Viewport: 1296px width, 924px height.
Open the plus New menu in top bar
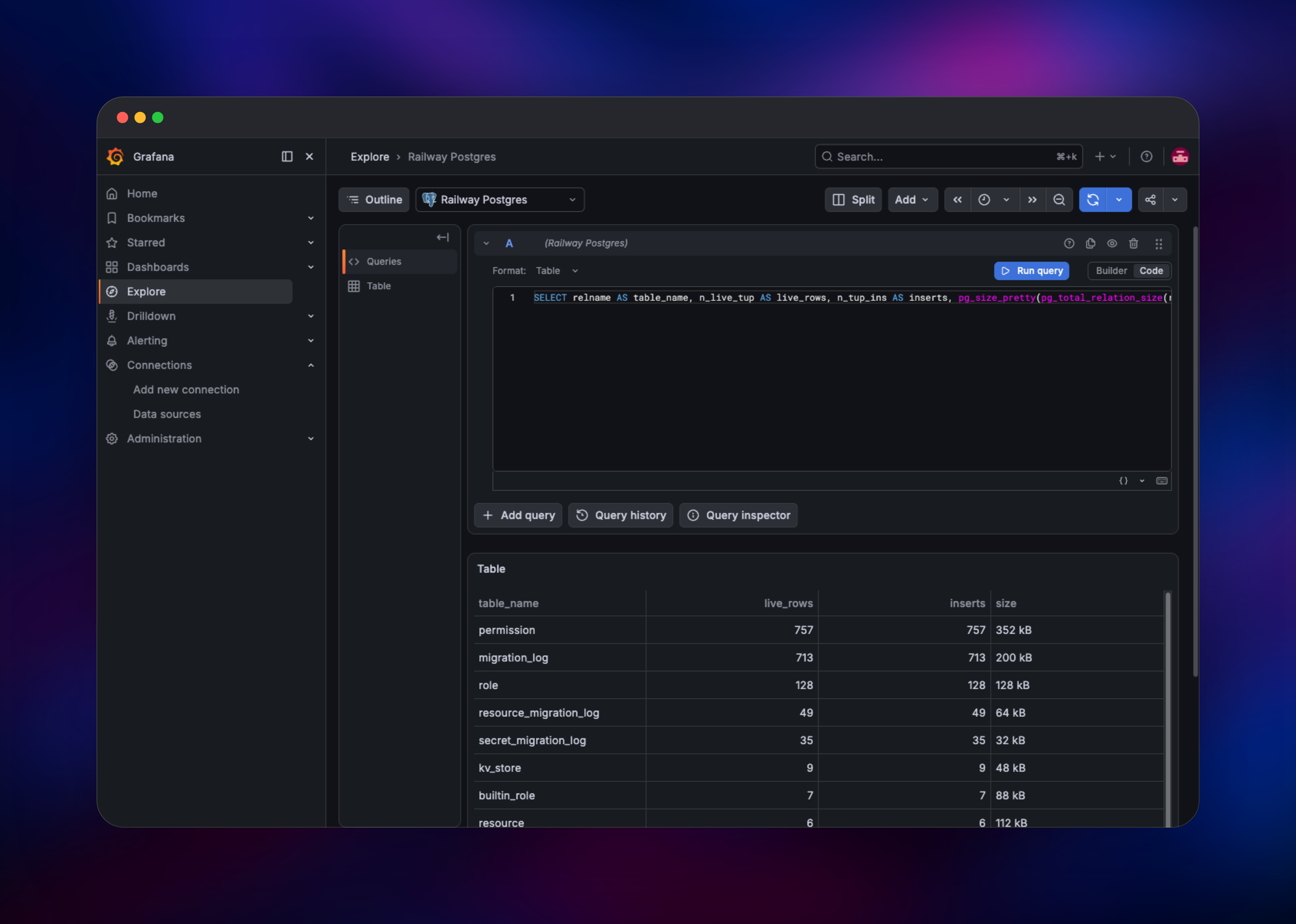click(x=1105, y=157)
